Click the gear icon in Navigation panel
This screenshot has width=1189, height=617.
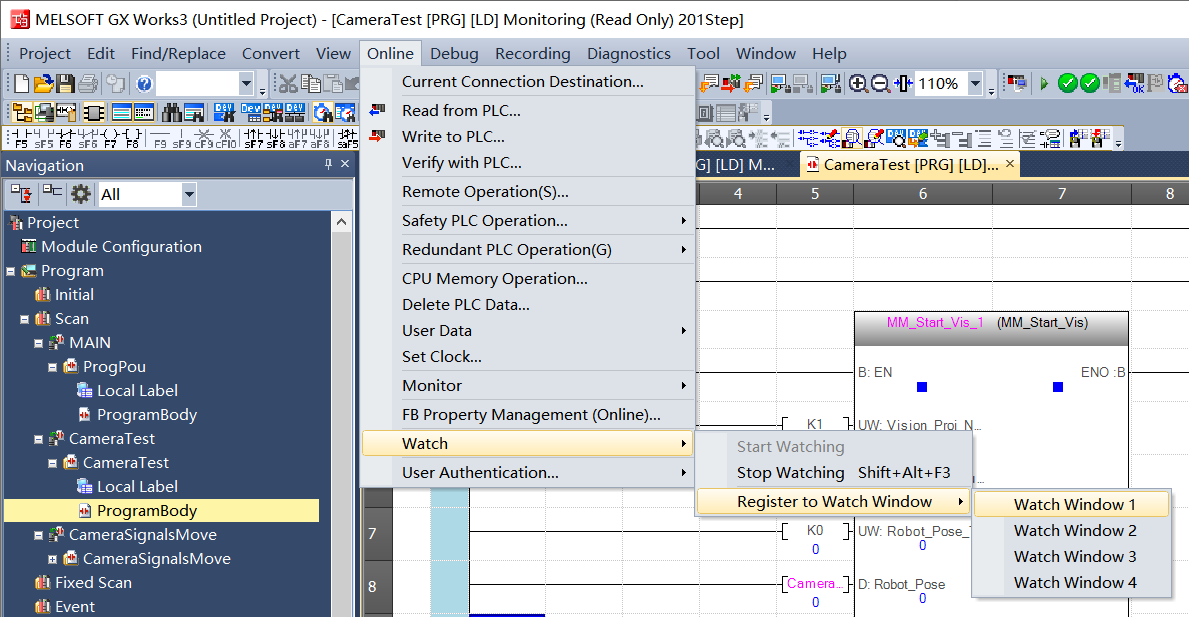(80, 194)
